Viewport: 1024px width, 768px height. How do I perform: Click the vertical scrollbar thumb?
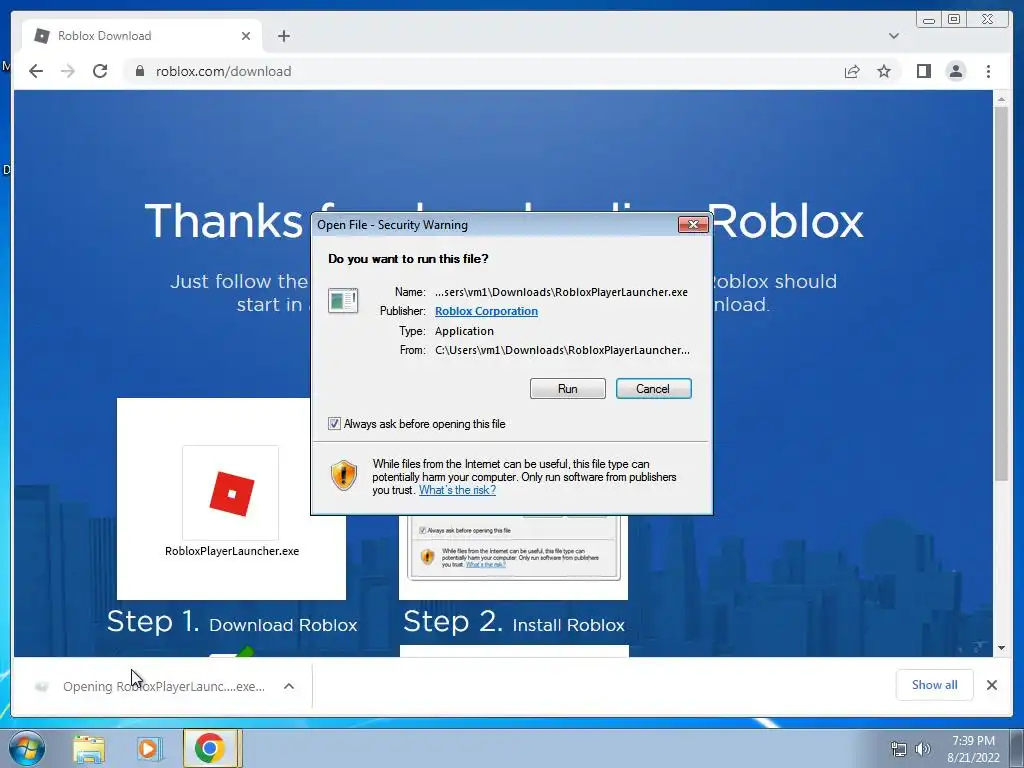click(x=1001, y=294)
